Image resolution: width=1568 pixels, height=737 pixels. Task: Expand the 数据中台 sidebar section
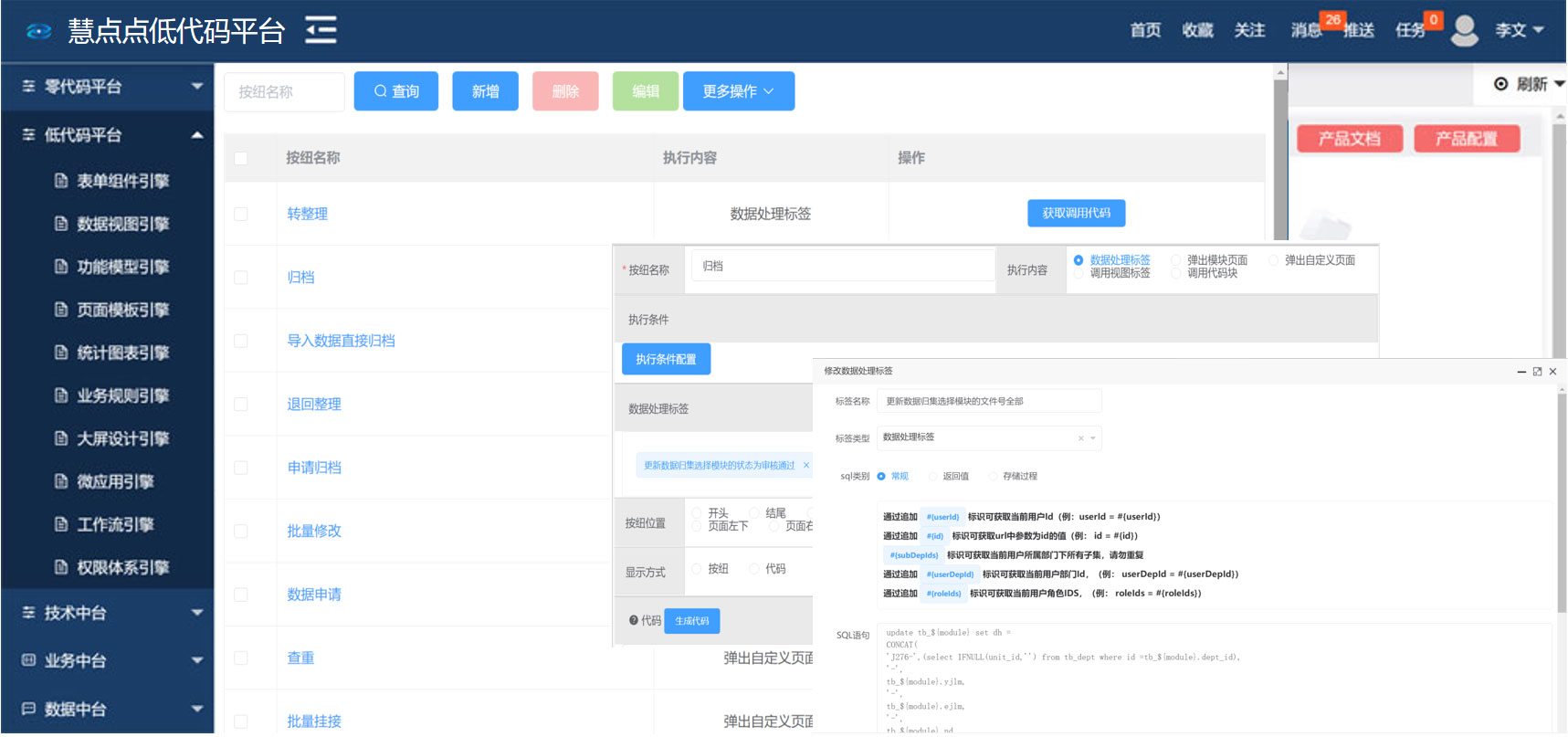coord(197,708)
